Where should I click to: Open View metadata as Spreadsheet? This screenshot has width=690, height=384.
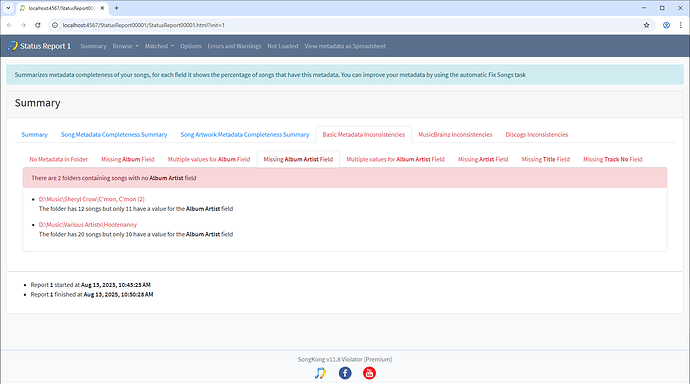[345, 46]
